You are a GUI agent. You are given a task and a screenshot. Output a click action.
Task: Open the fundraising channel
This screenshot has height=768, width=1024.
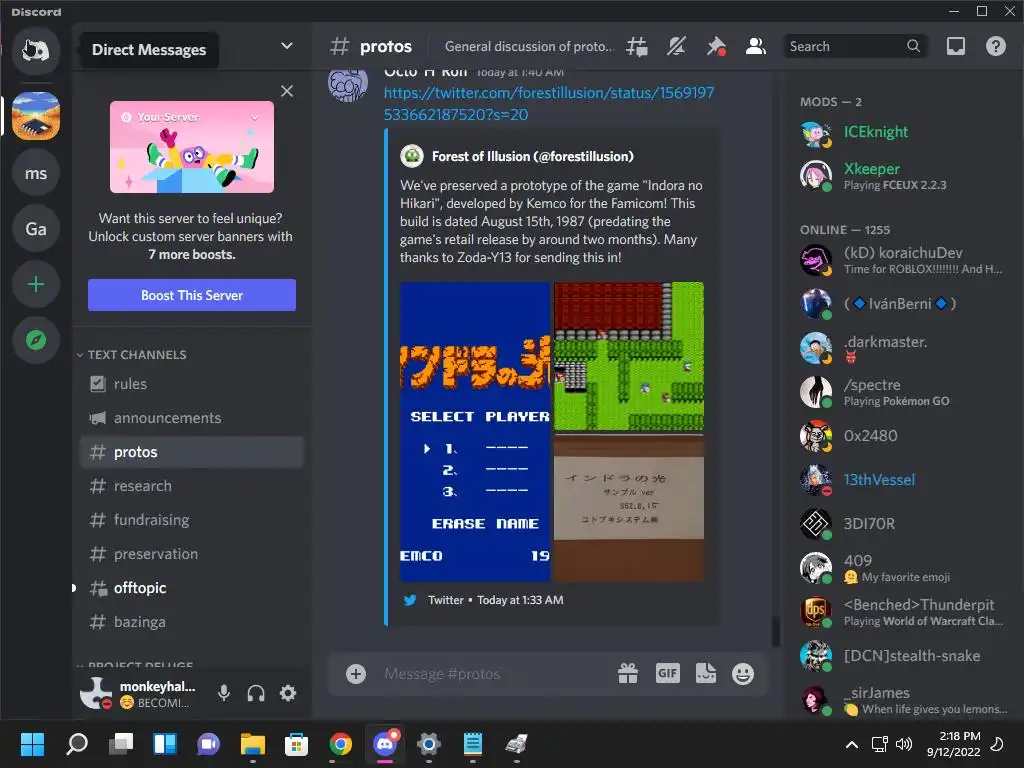pyautogui.click(x=192, y=520)
